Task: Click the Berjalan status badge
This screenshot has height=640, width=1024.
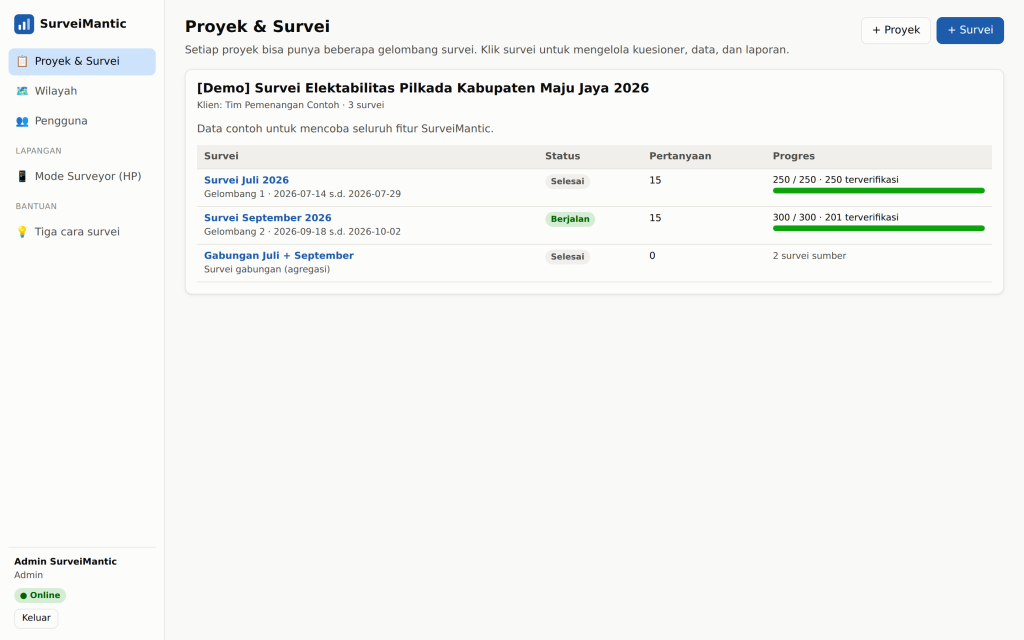Action: click(x=570, y=219)
